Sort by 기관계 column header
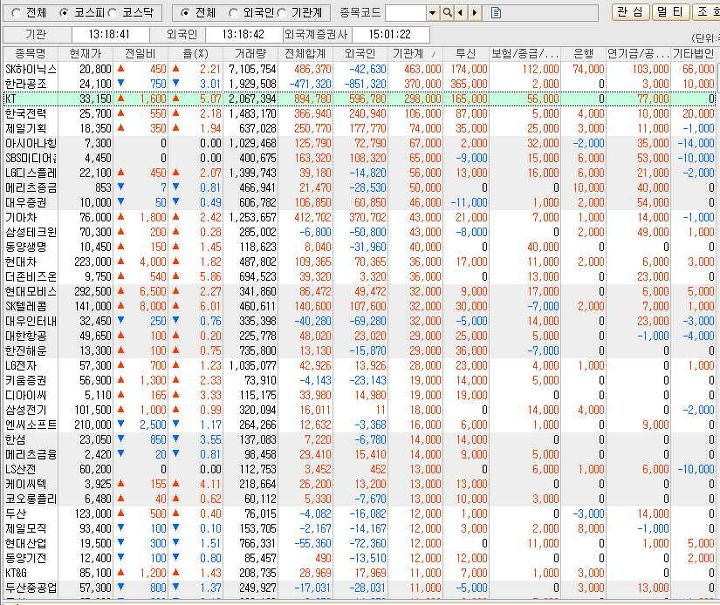 [x=415, y=54]
